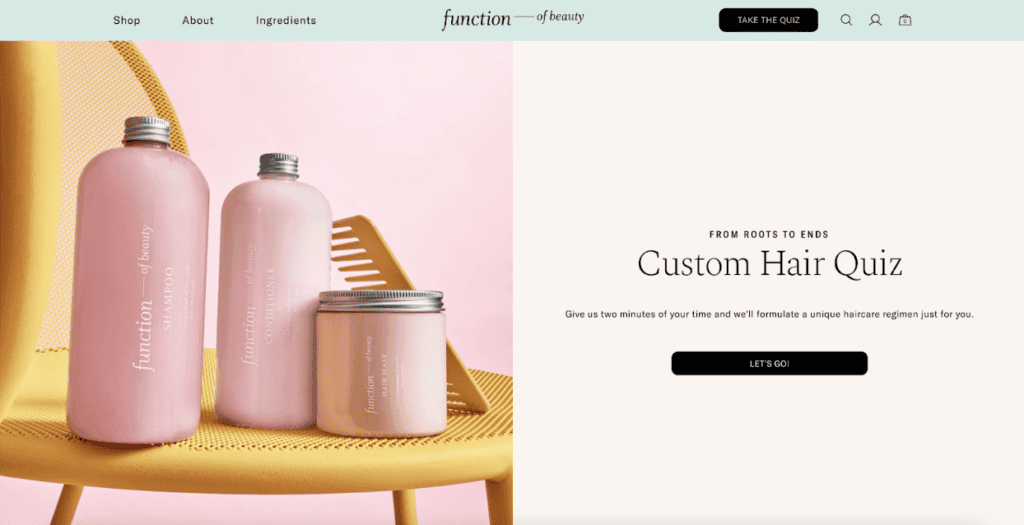The height and width of the screenshot is (525, 1024).
Task: Click the Custom Hair Quiz heading
Action: pos(769,264)
